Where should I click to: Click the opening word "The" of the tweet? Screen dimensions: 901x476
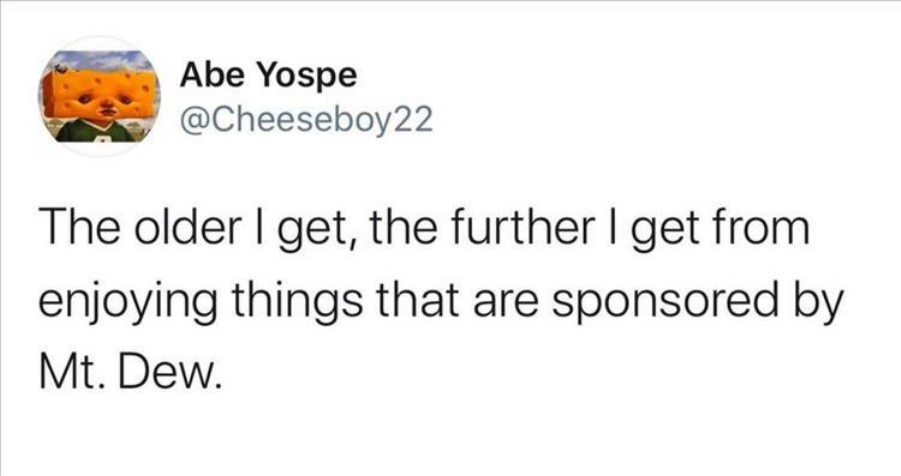click(82, 228)
